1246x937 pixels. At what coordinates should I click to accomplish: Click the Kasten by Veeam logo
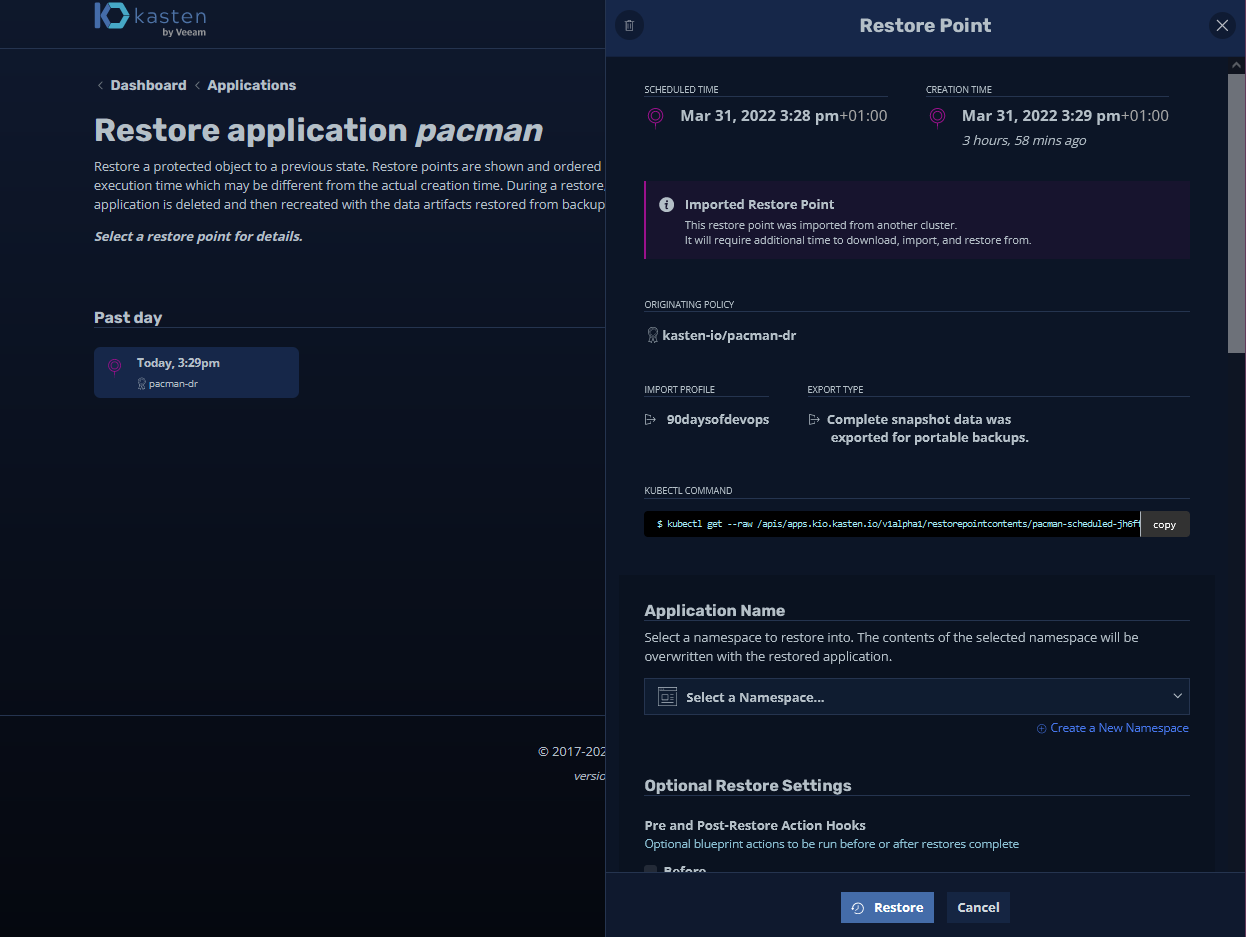[151, 19]
